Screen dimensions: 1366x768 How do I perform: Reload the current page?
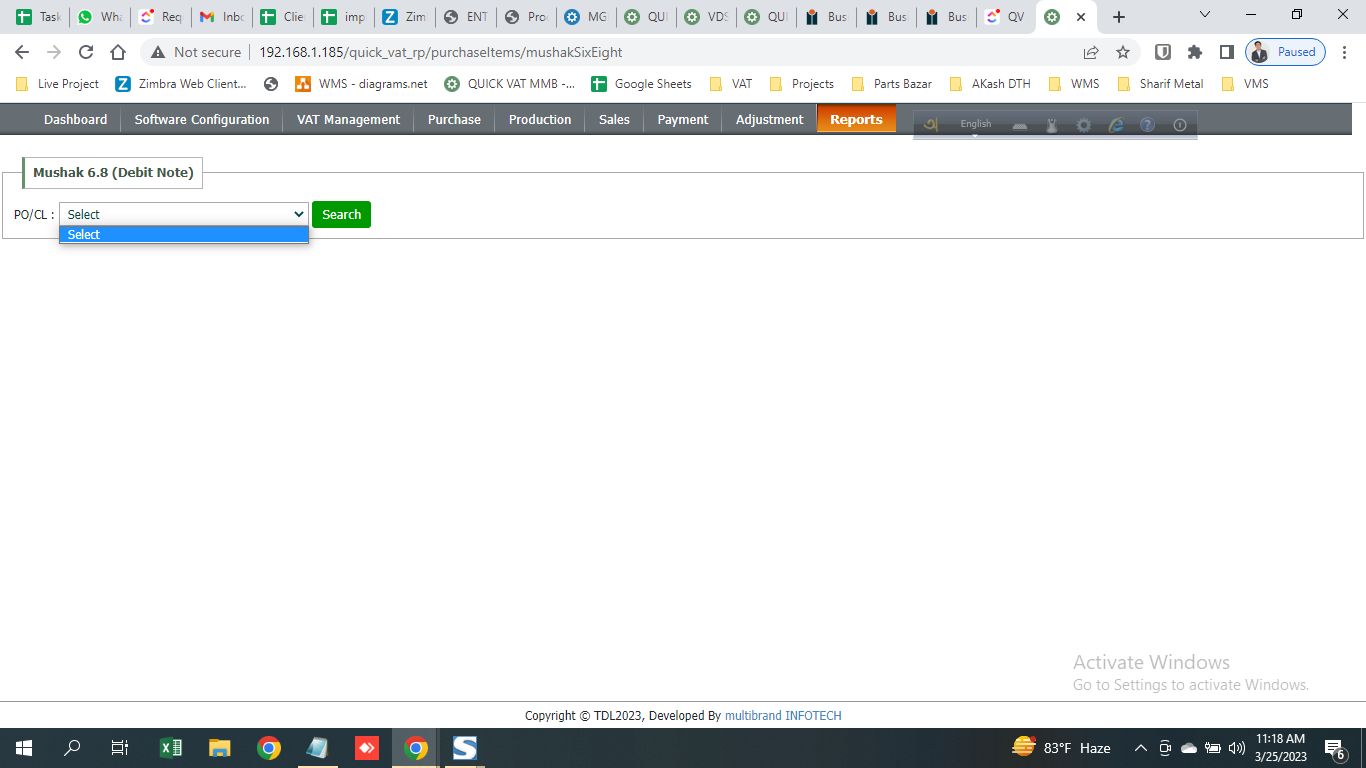click(x=86, y=52)
